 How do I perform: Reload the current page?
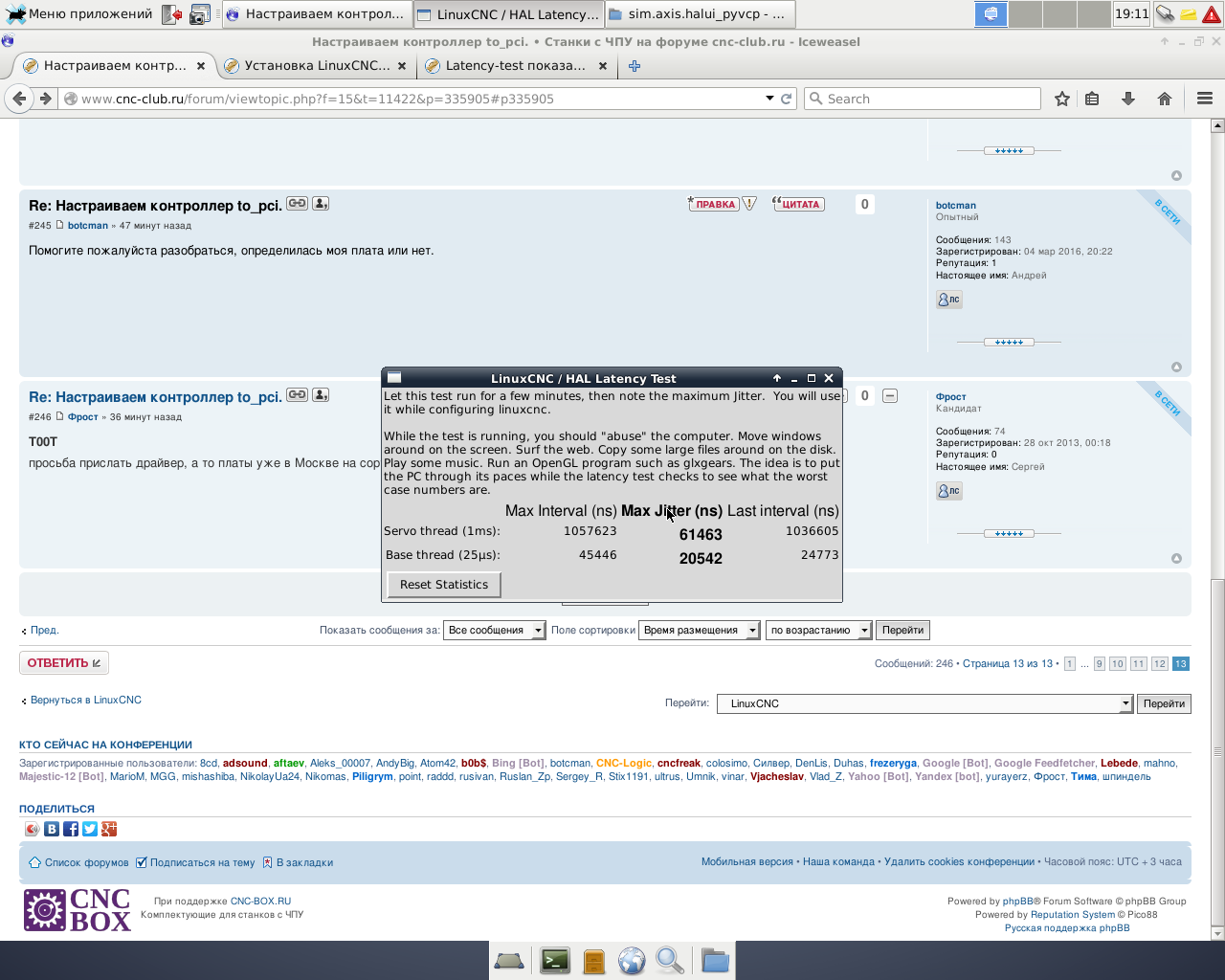click(787, 99)
